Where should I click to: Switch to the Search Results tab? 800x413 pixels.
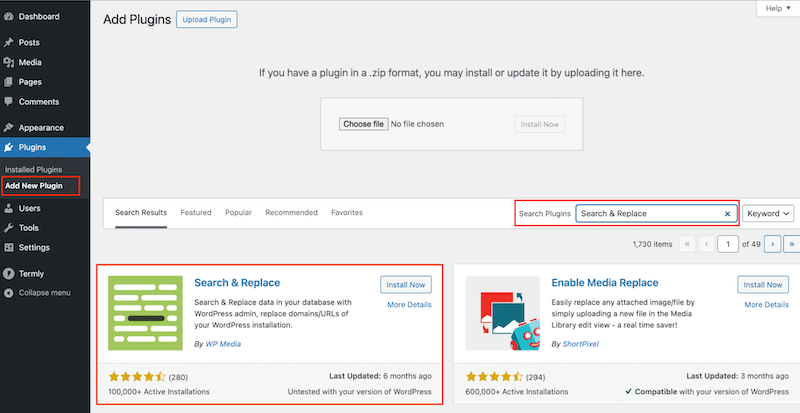pyautogui.click(x=141, y=212)
